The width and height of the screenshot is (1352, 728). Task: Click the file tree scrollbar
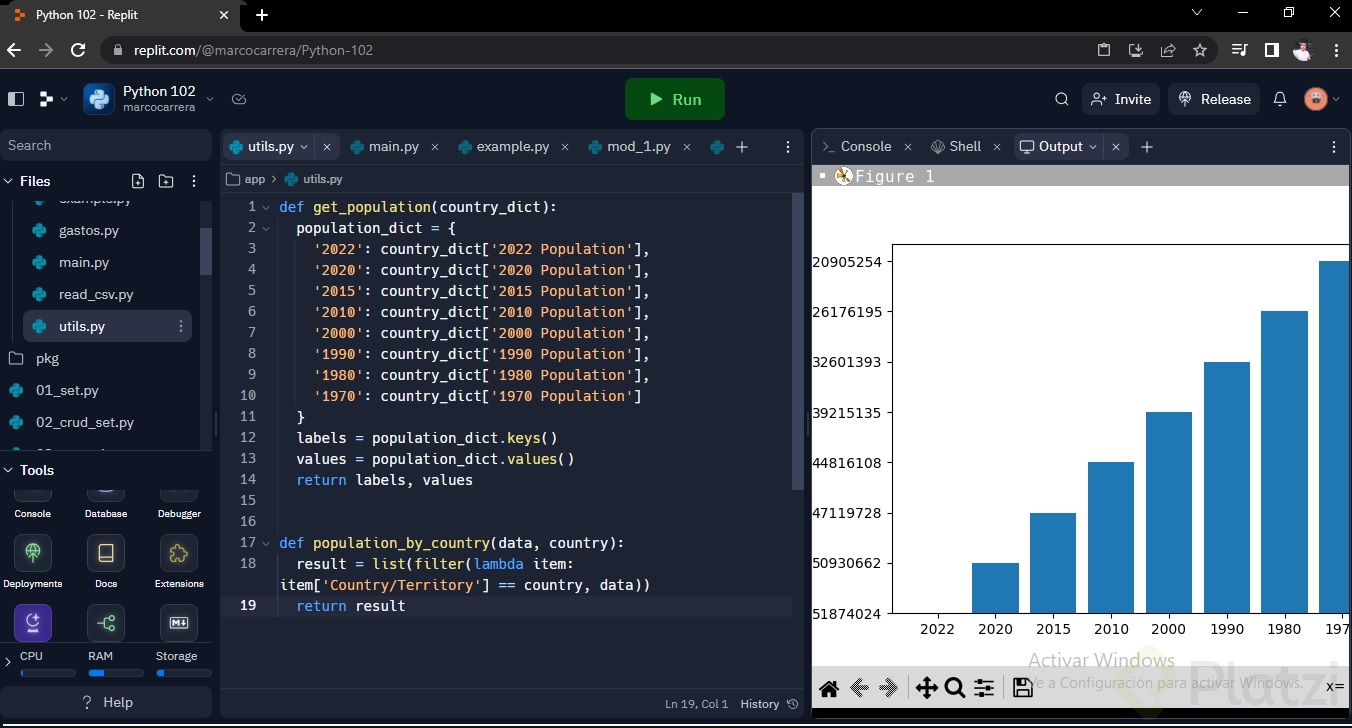pos(206,251)
